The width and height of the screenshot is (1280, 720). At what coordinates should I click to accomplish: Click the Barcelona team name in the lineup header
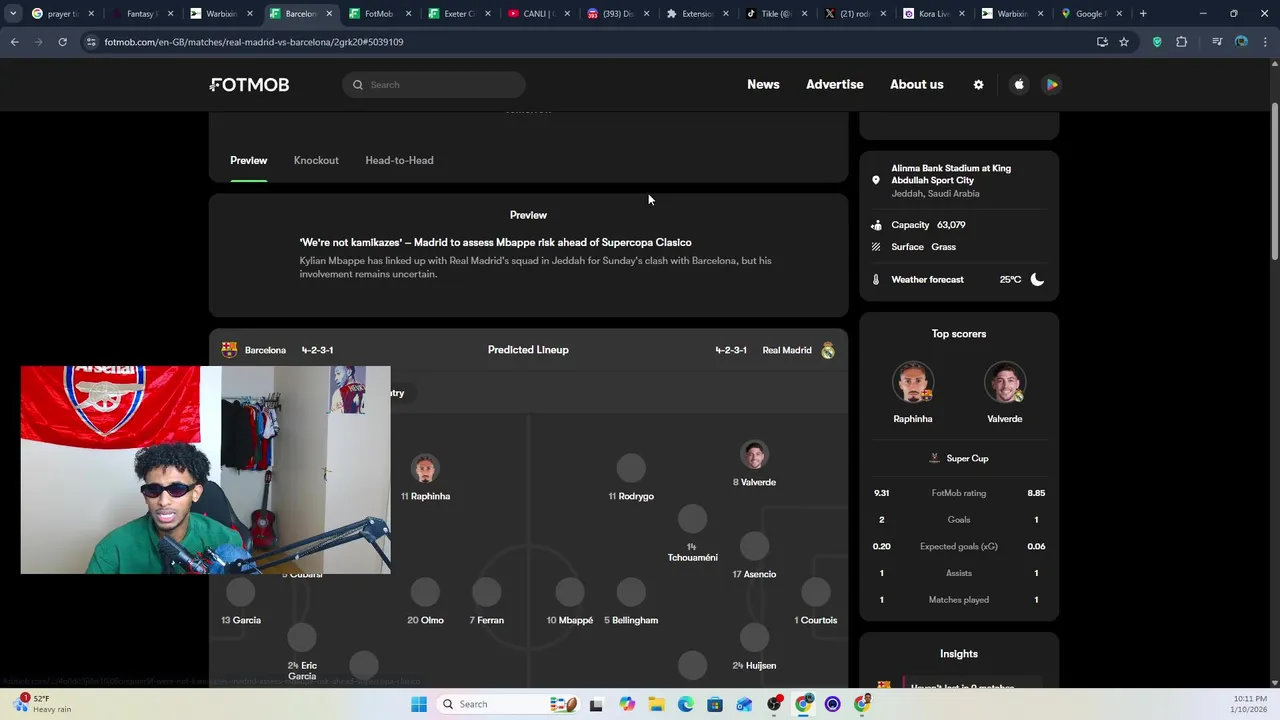[265, 350]
